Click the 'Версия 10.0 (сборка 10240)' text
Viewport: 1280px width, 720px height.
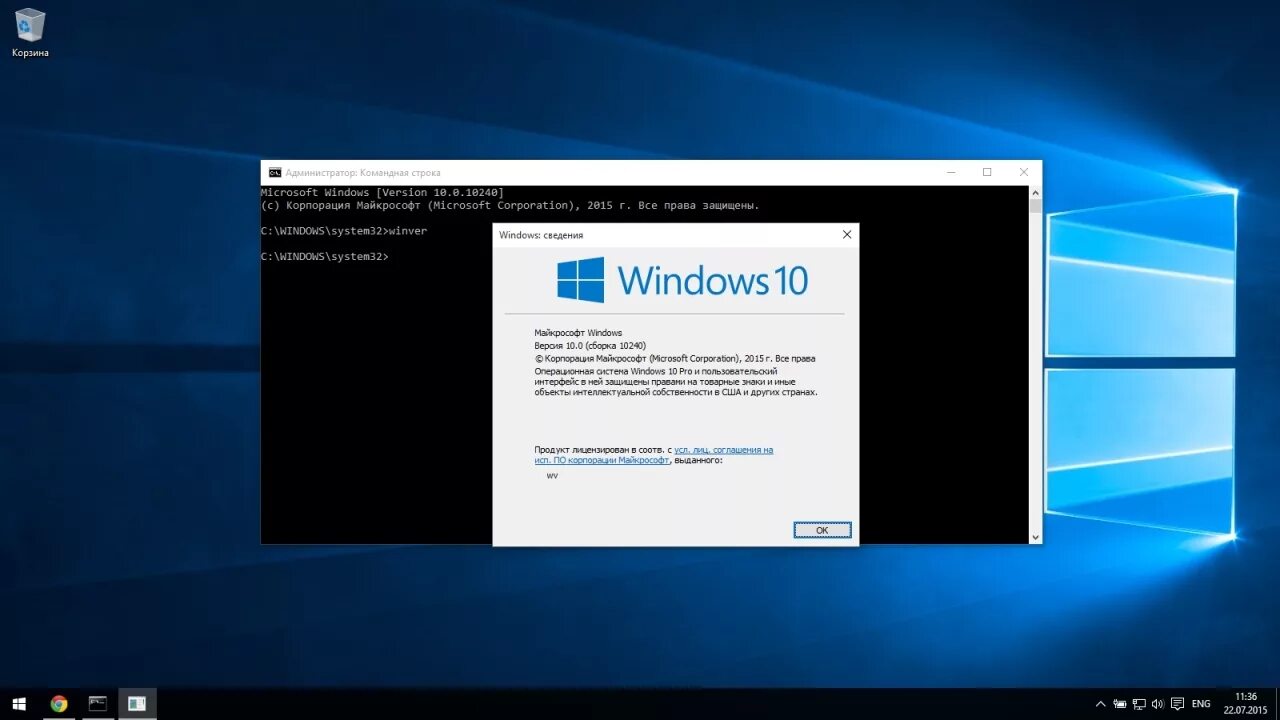590,346
